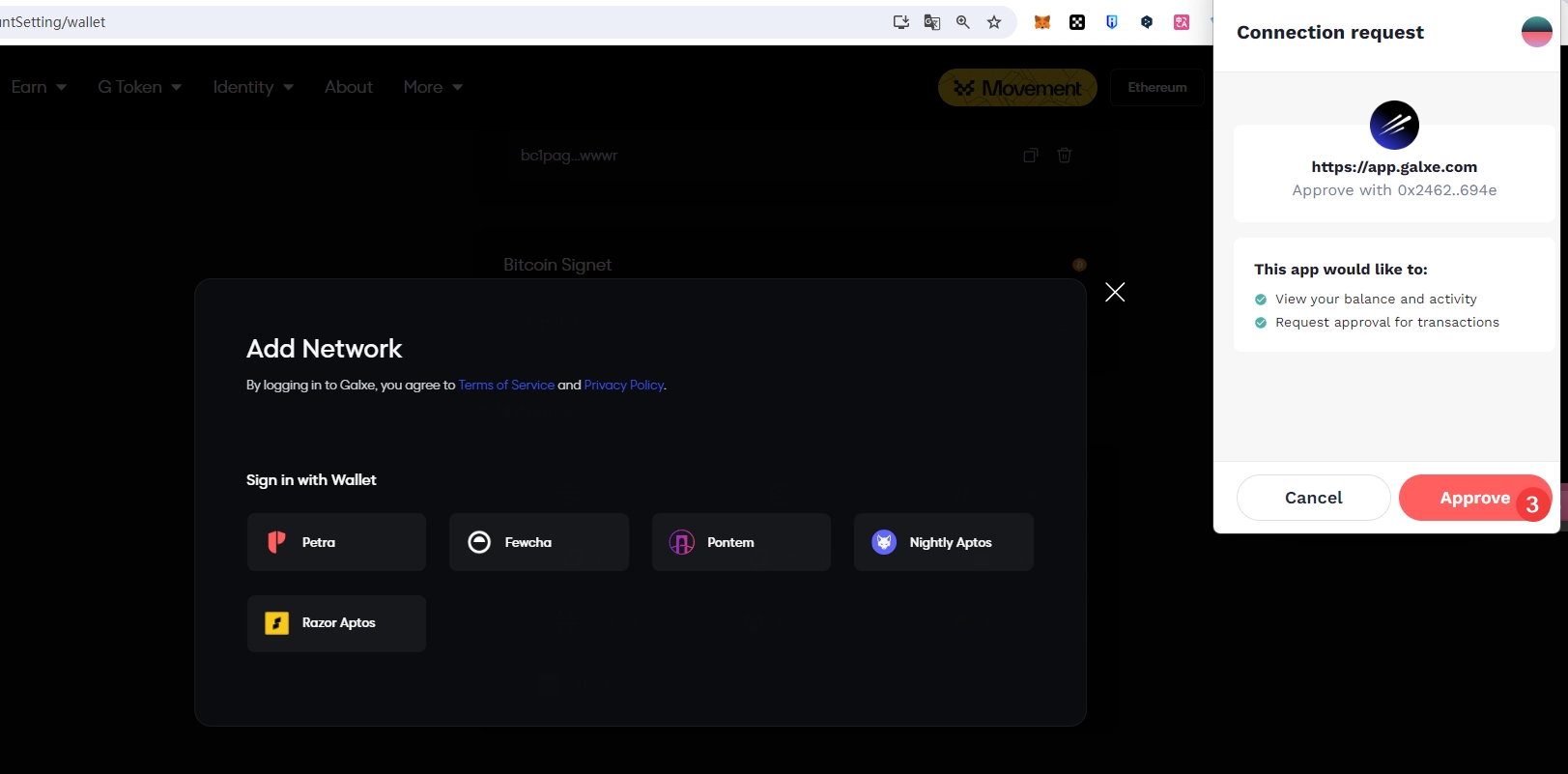Approve the wallet connection request
This screenshot has width=1568, height=774.
tap(1472, 498)
